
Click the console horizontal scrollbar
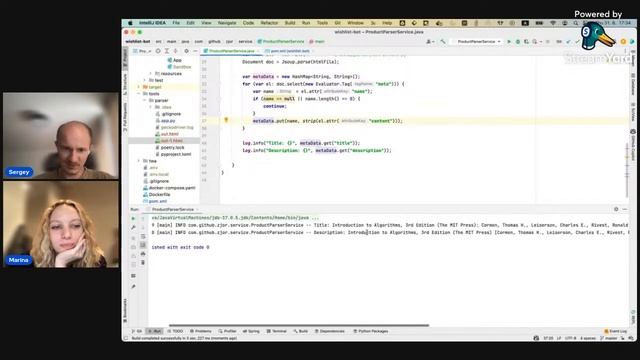click(x=299, y=325)
